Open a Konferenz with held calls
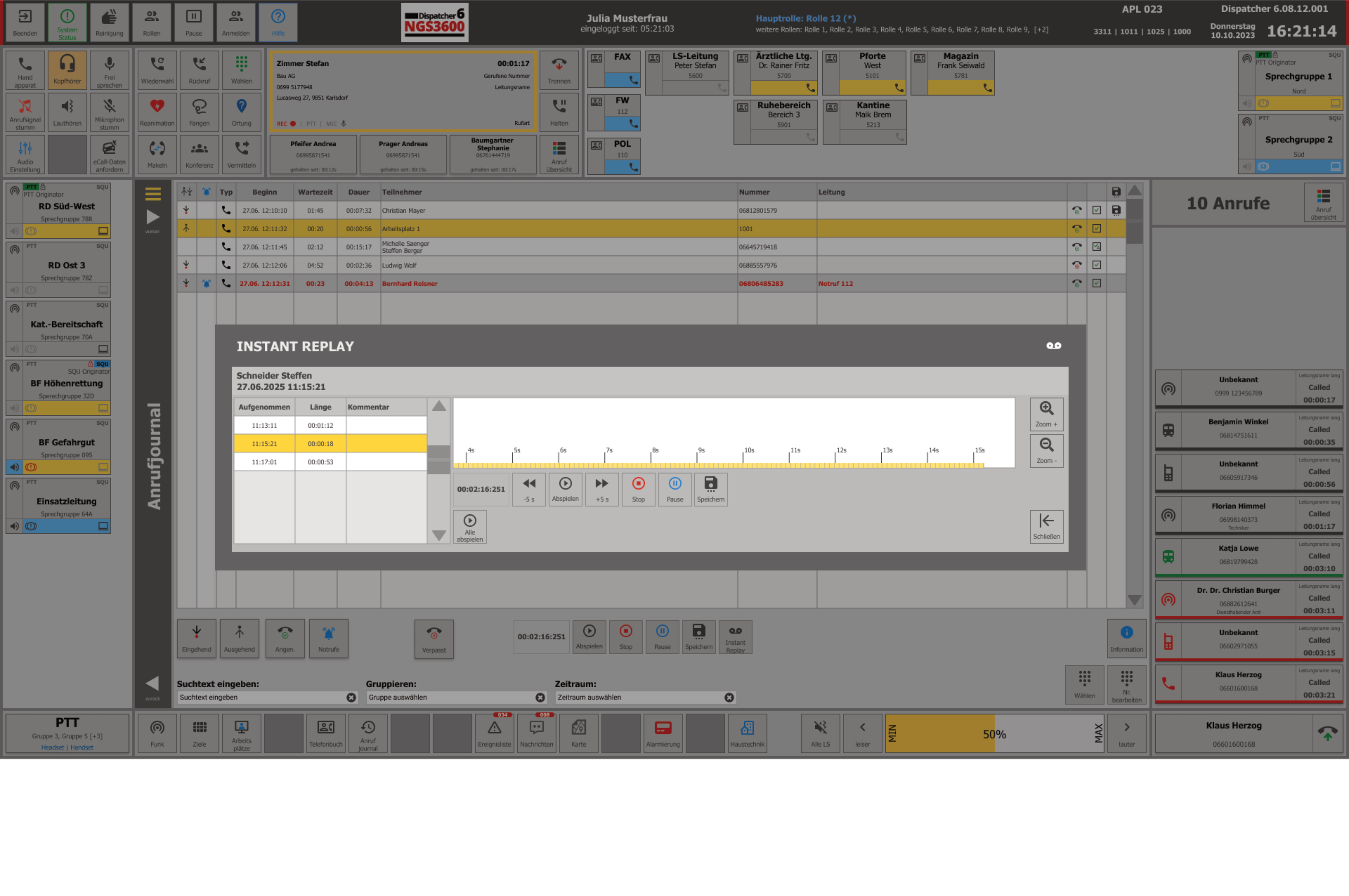The width and height of the screenshot is (1349, 896). [x=199, y=154]
